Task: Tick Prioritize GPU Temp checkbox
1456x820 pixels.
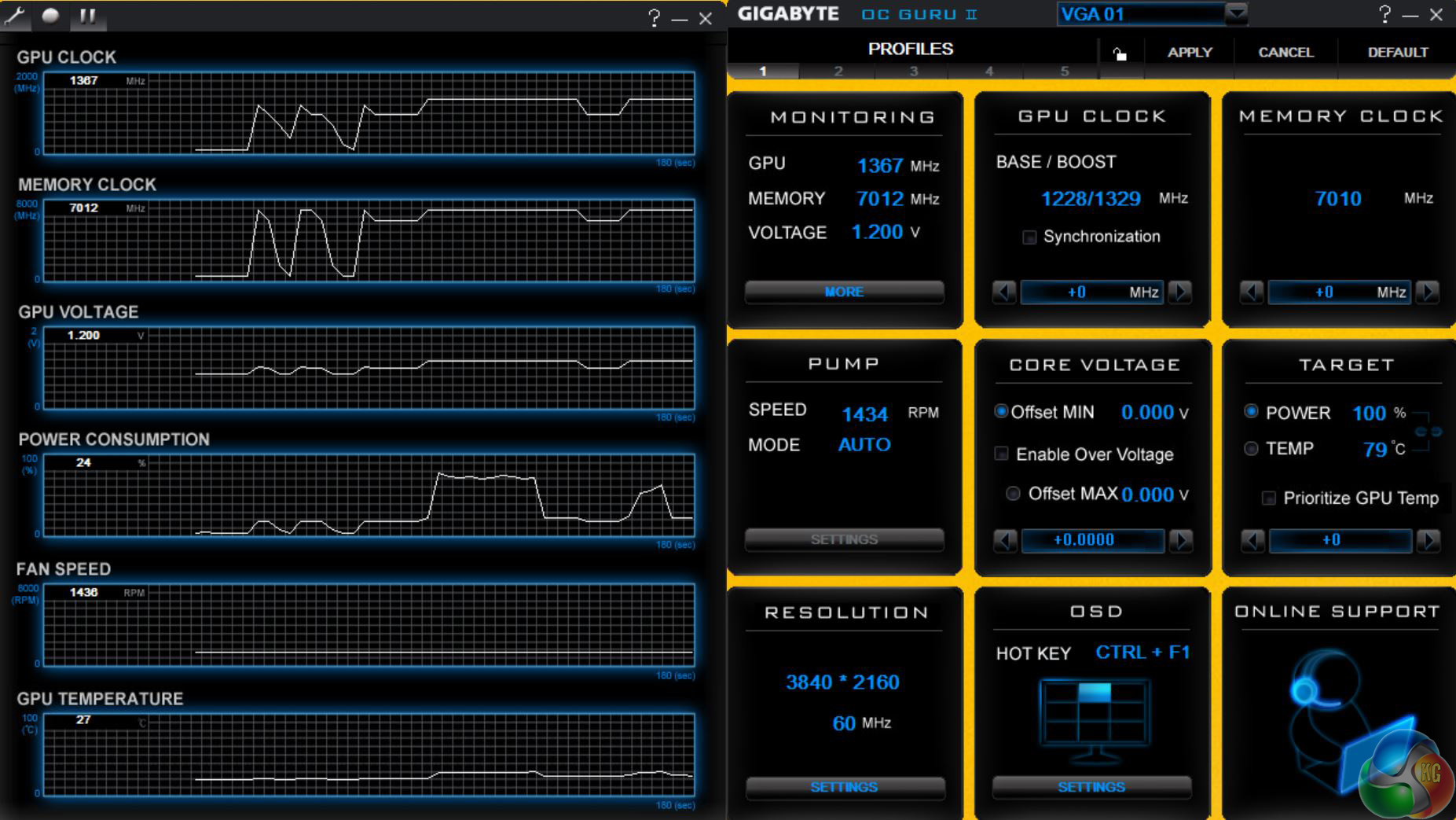Action: pos(1268,498)
